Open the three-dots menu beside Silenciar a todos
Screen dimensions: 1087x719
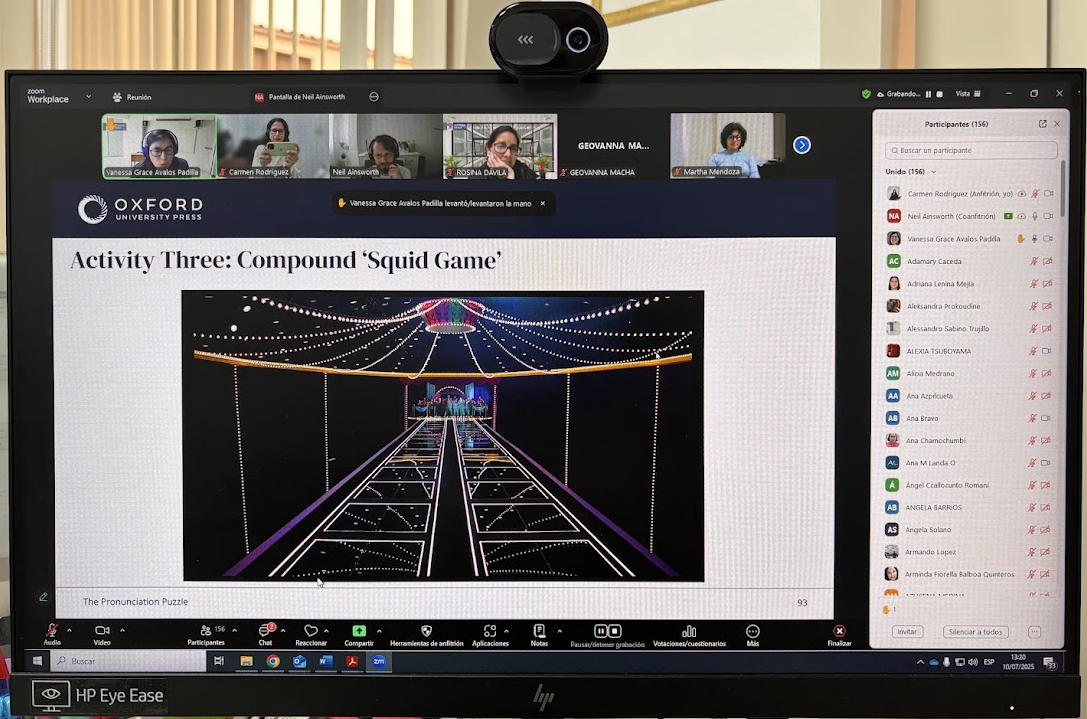pos(1034,632)
